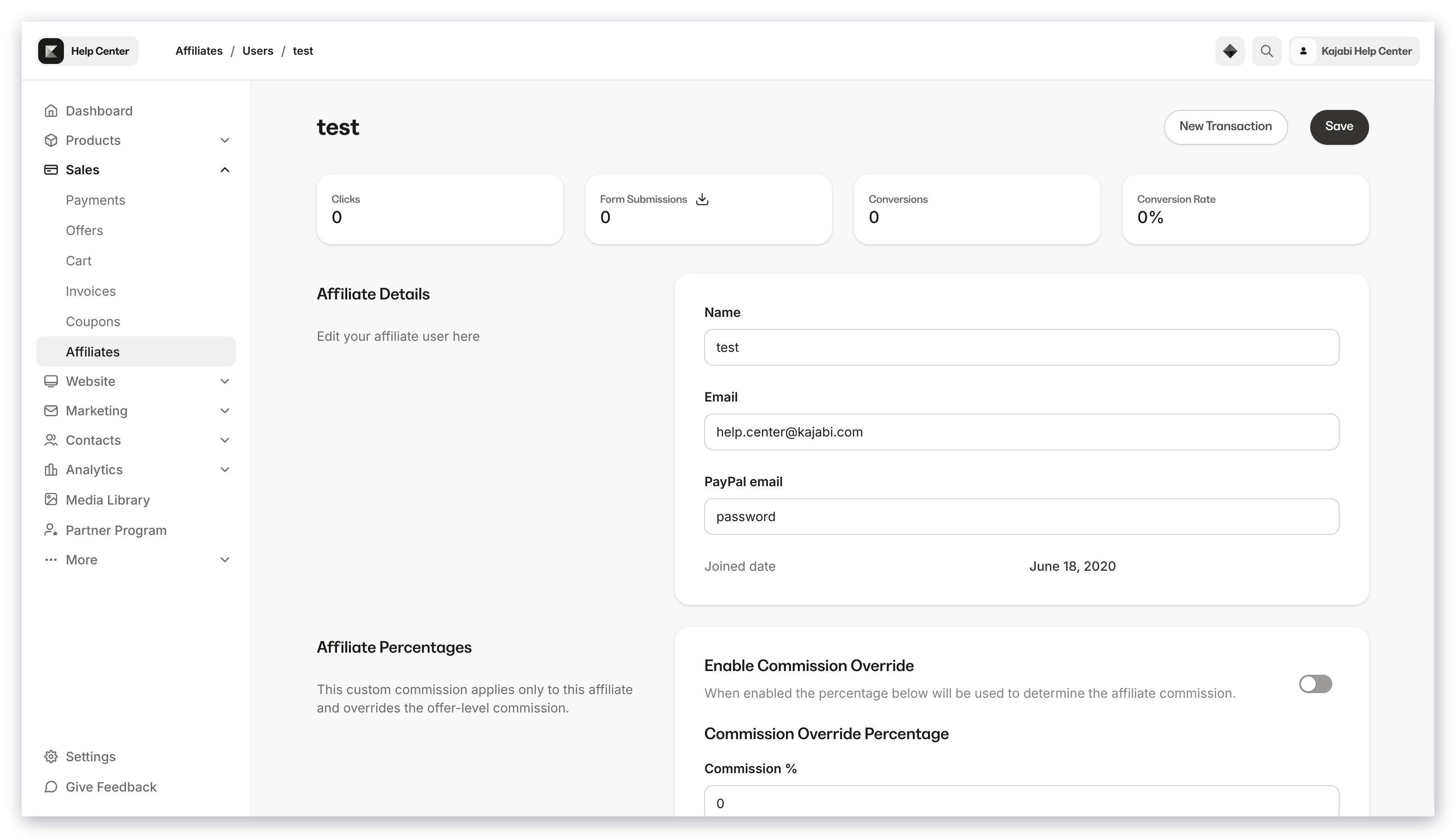Open Media Library nav label
Viewport: 1456px width, 838px height.
pyautogui.click(x=108, y=499)
